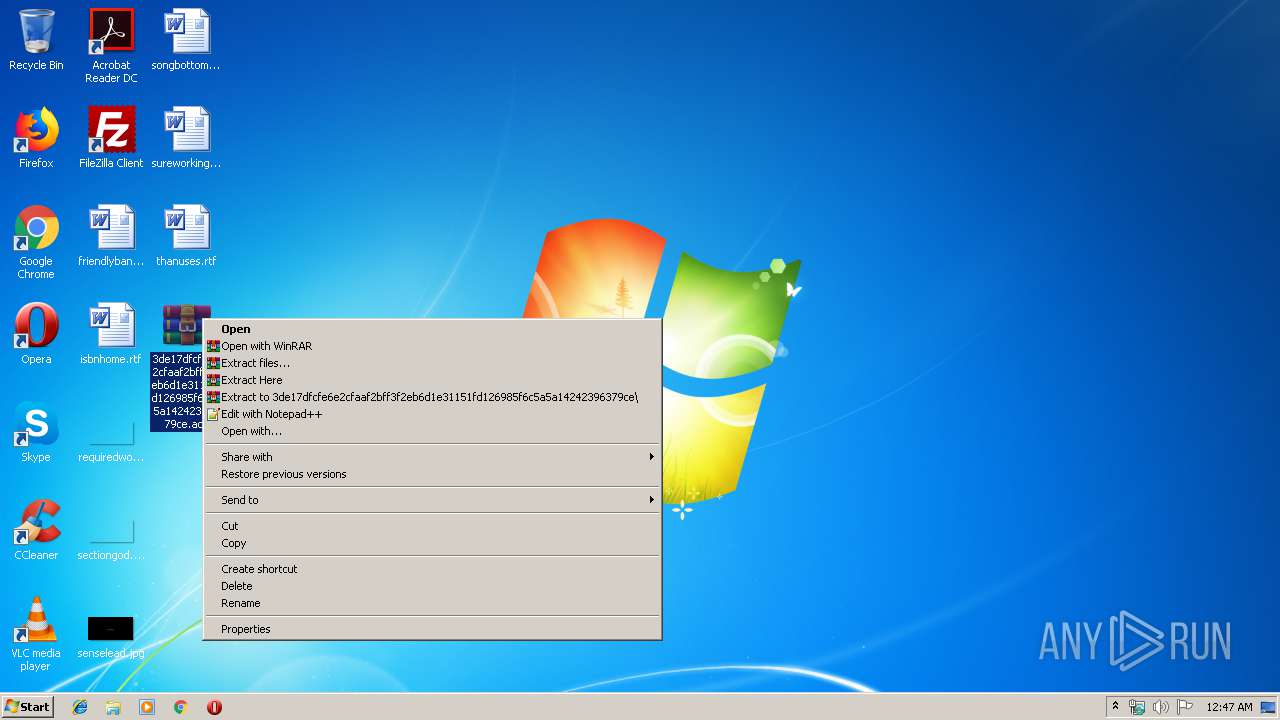Select the VLC media player shortcut
Viewport: 1280px width, 720px height.
click(x=36, y=634)
